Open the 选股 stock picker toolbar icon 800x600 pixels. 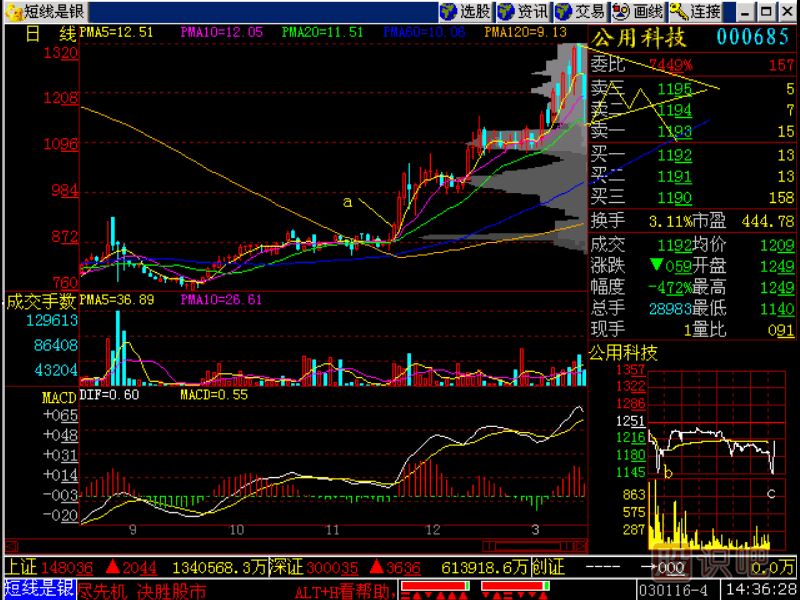tap(466, 12)
